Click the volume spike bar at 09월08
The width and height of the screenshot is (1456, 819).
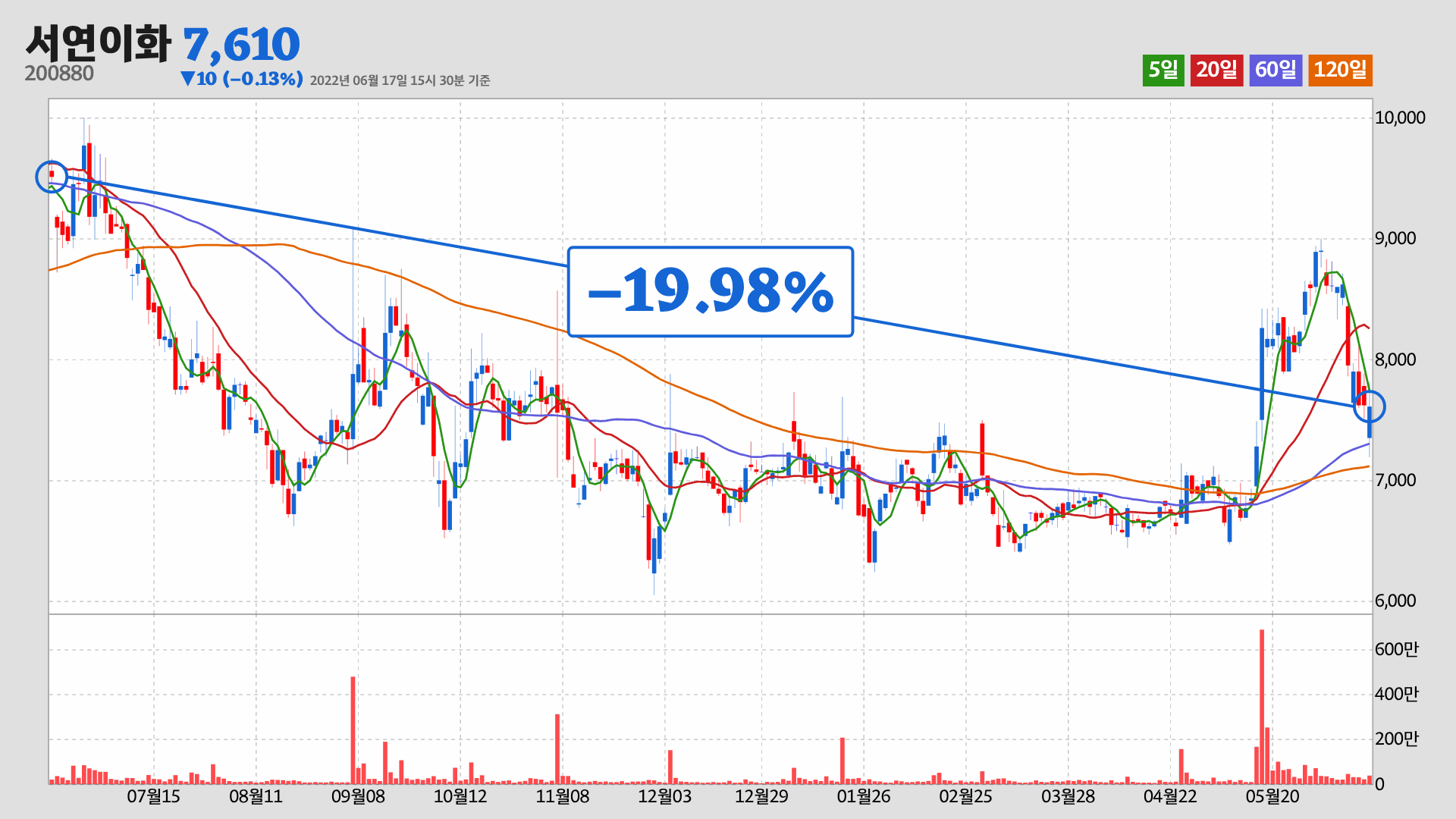pyautogui.click(x=353, y=730)
